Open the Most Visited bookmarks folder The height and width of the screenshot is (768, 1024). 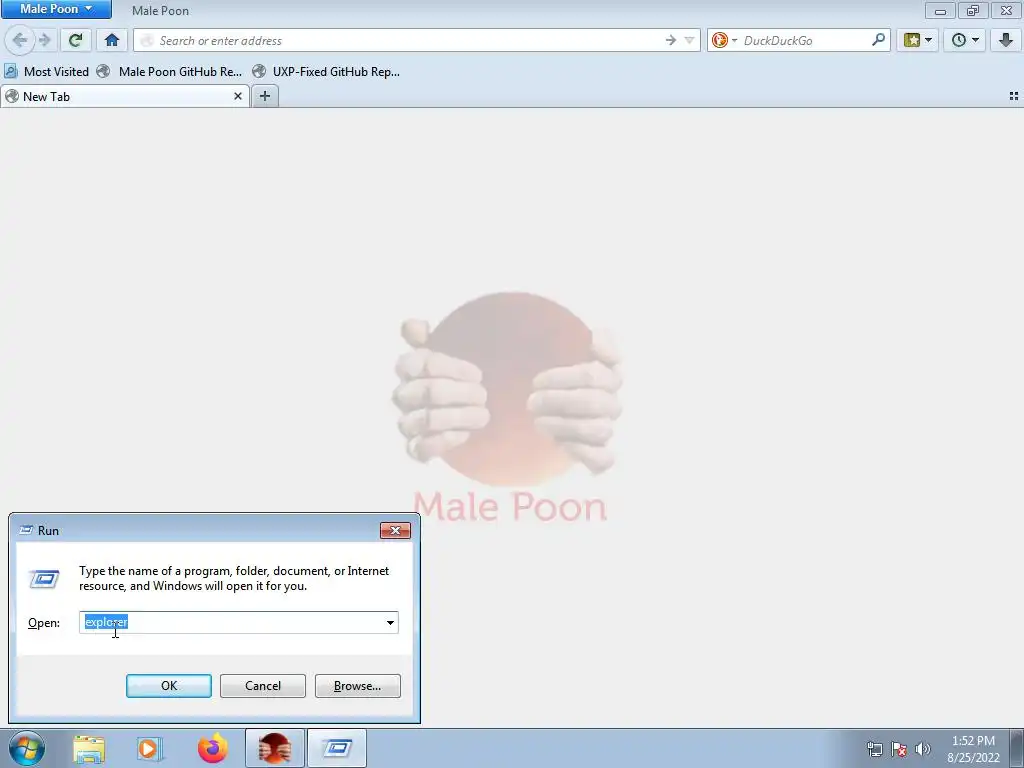coord(46,72)
